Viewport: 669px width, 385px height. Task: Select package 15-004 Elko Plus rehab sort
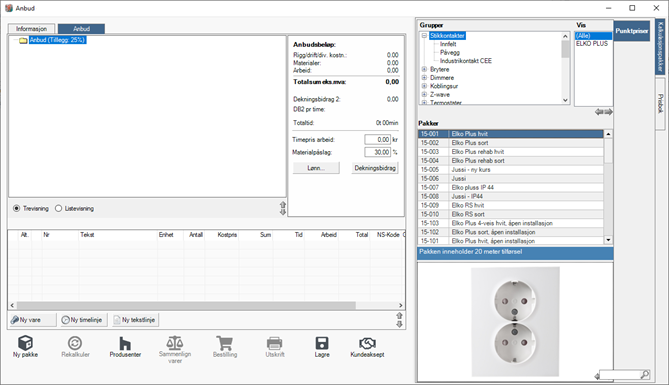(x=511, y=161)
